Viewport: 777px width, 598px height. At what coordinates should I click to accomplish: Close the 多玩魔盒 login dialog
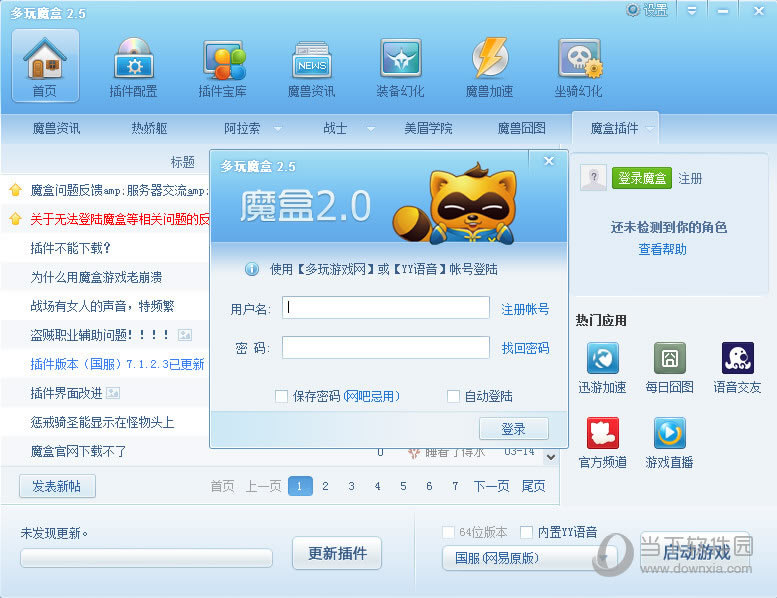pyautogui.click(x=549, y=161)
